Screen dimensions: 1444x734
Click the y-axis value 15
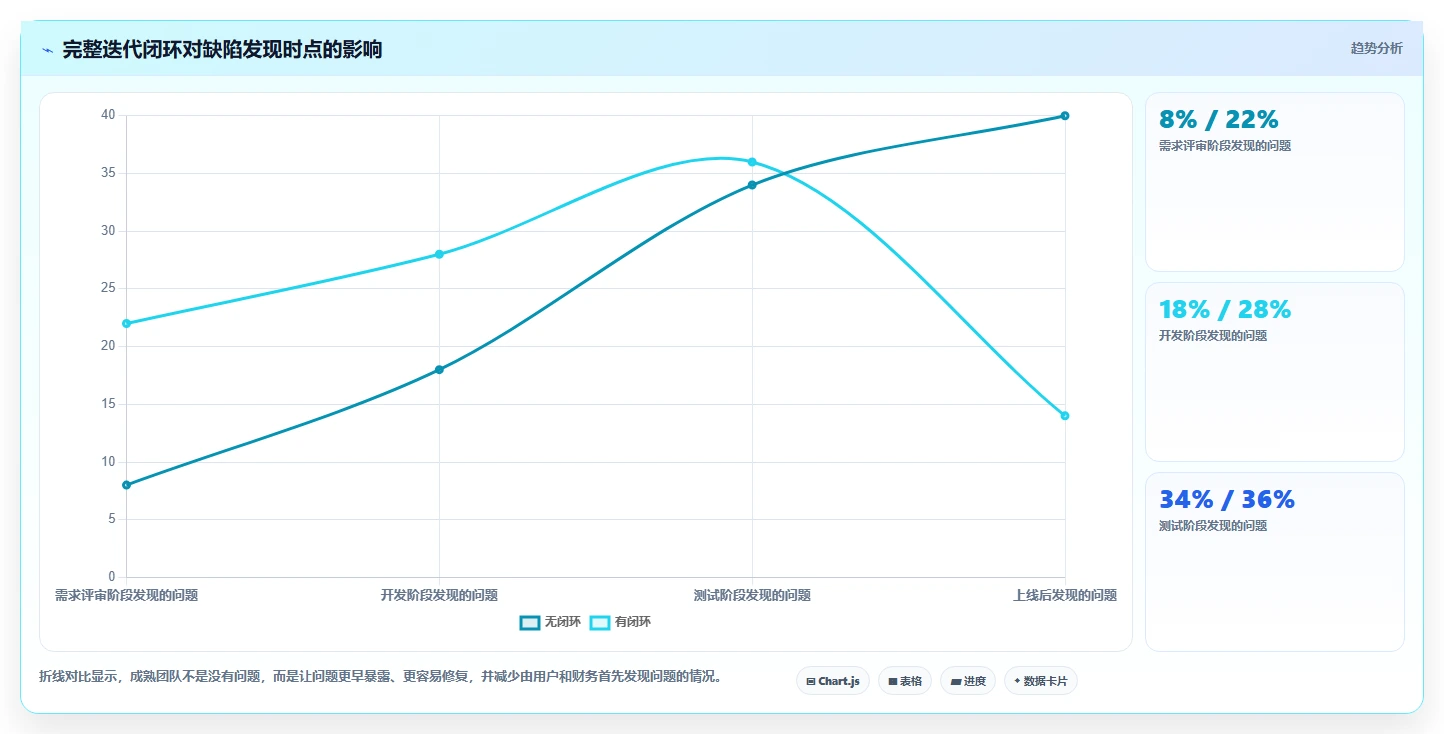[109, 404]
